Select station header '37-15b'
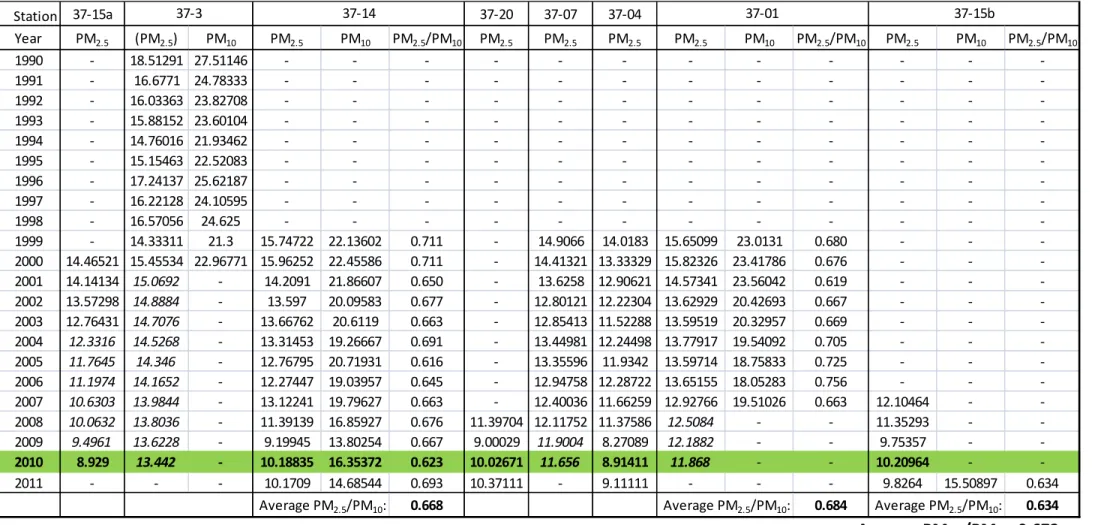1098x525 pixels. [973, 14]
